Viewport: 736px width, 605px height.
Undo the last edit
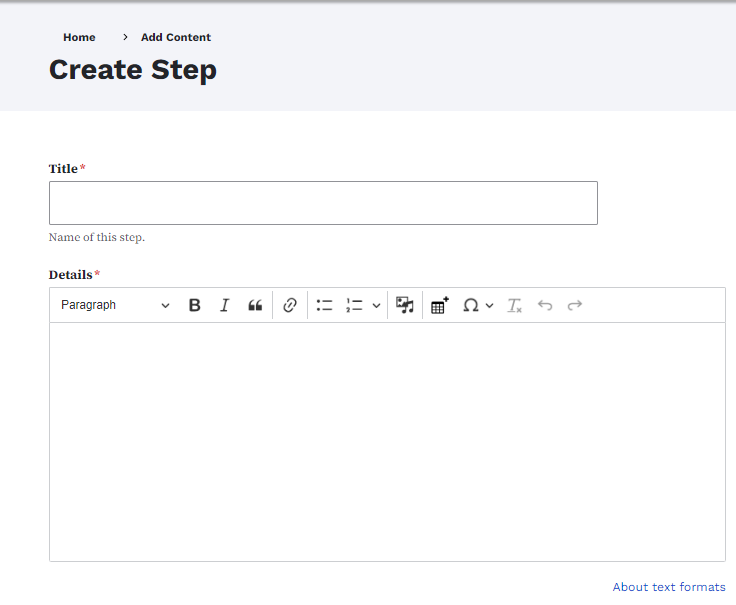pos(545,306)
